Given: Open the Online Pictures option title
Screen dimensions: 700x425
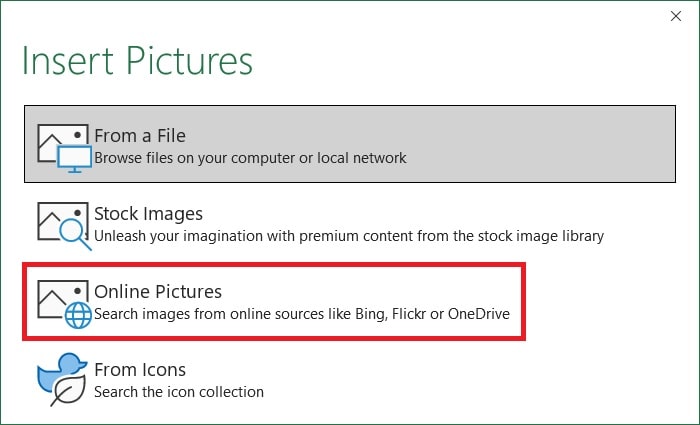Looking at the screenshot, I should point(158,292).
